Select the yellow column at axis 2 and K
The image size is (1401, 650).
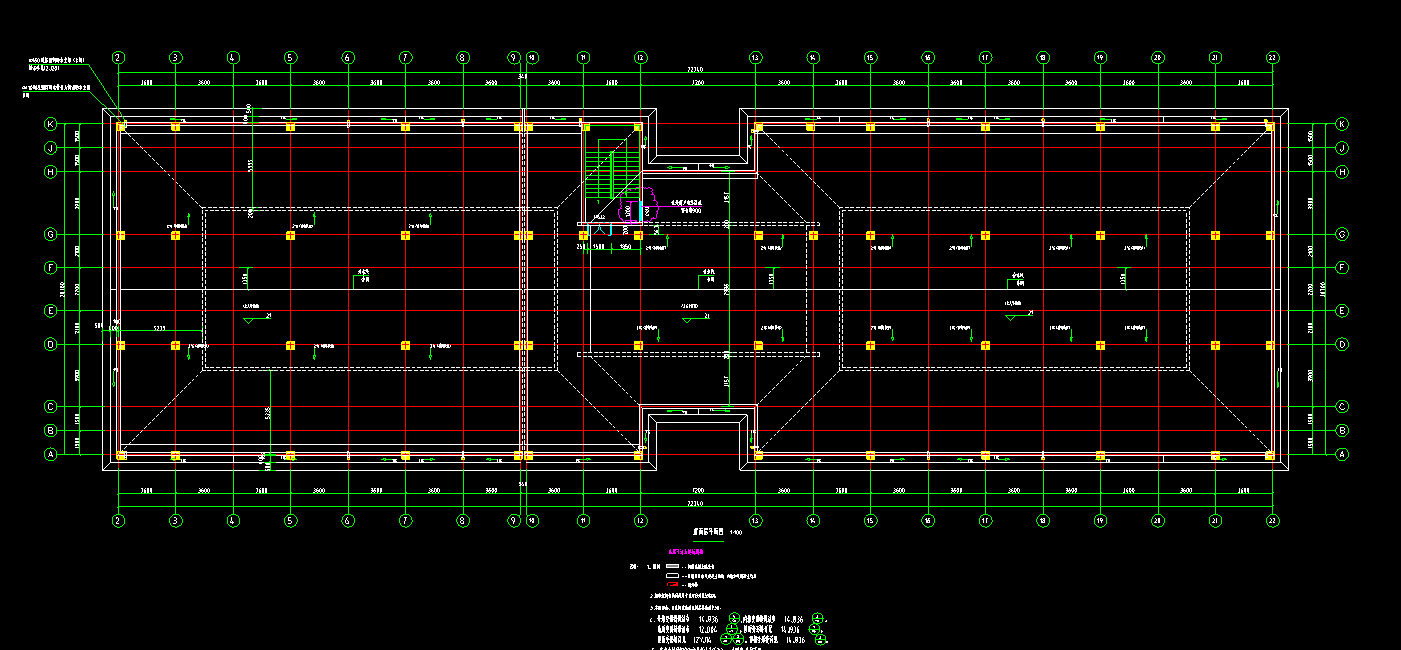pos(121,126)
